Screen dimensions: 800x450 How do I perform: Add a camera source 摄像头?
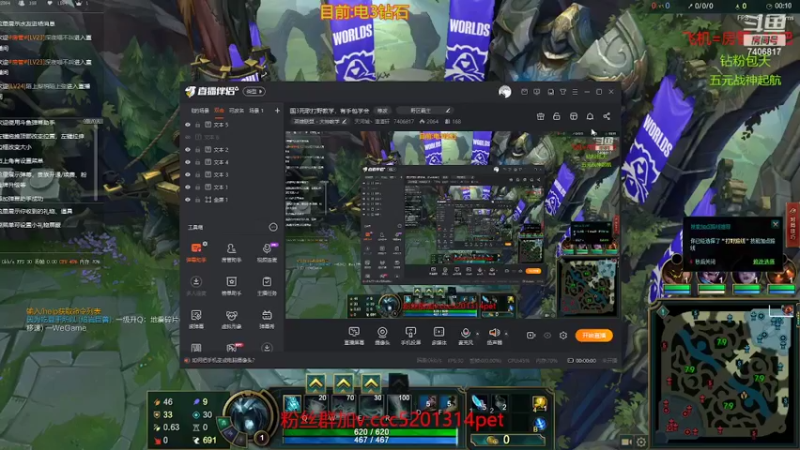[382, 336]
